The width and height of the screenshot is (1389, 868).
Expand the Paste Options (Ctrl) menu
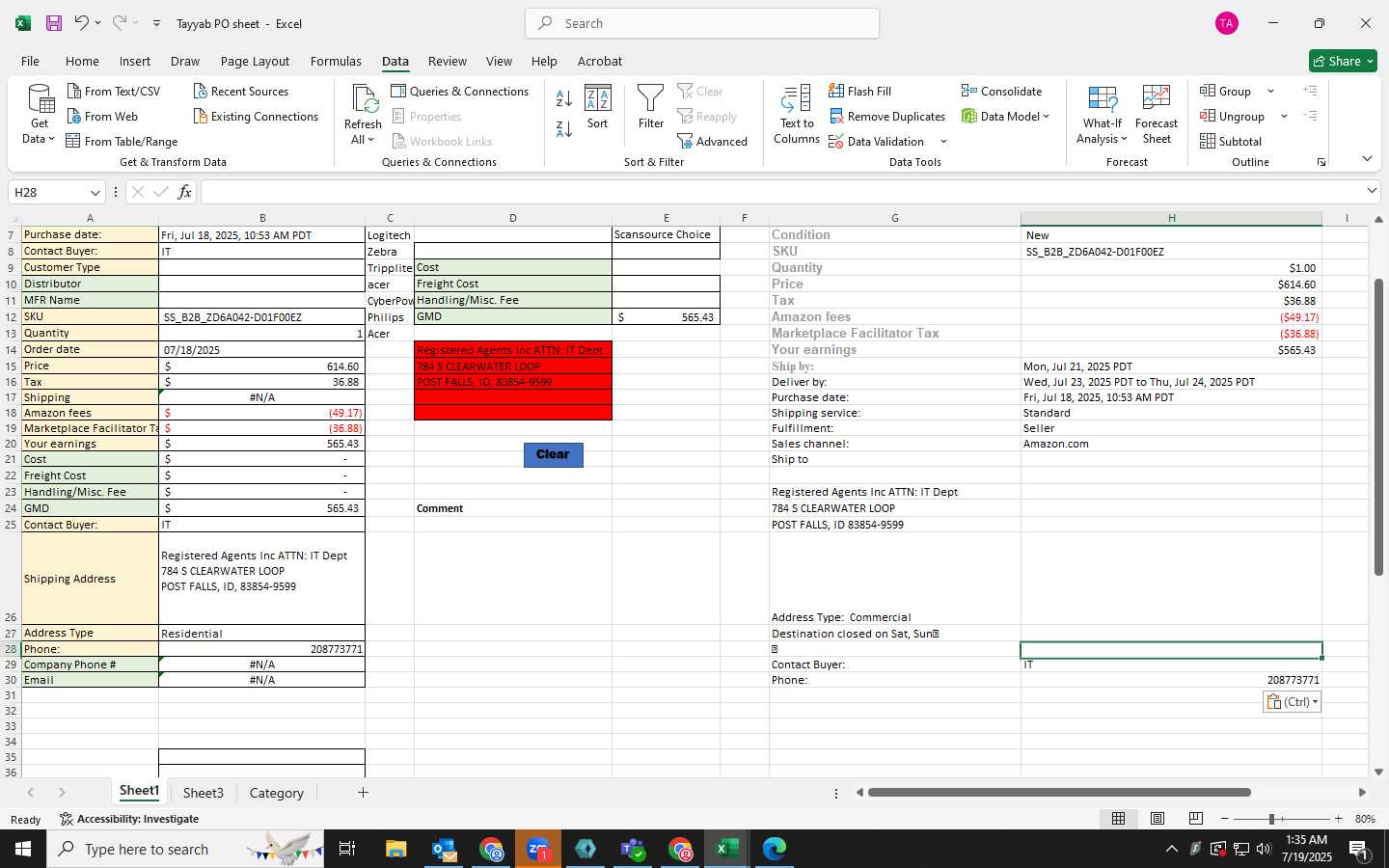pos(1292,702)
